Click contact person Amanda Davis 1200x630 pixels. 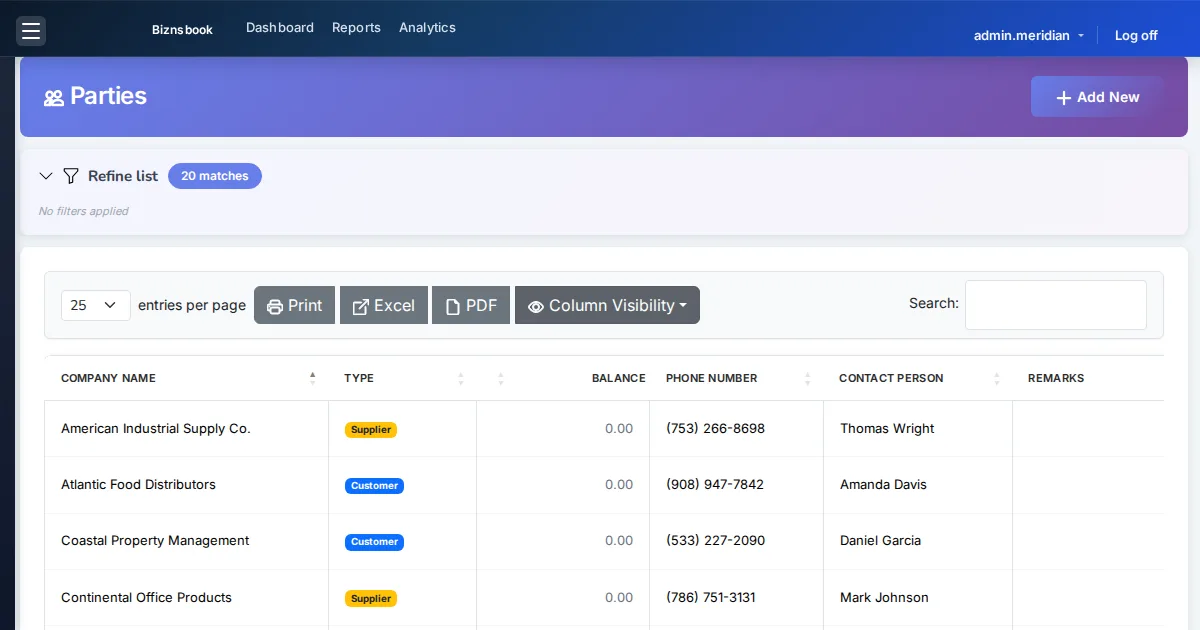click(x=883, y=485)
